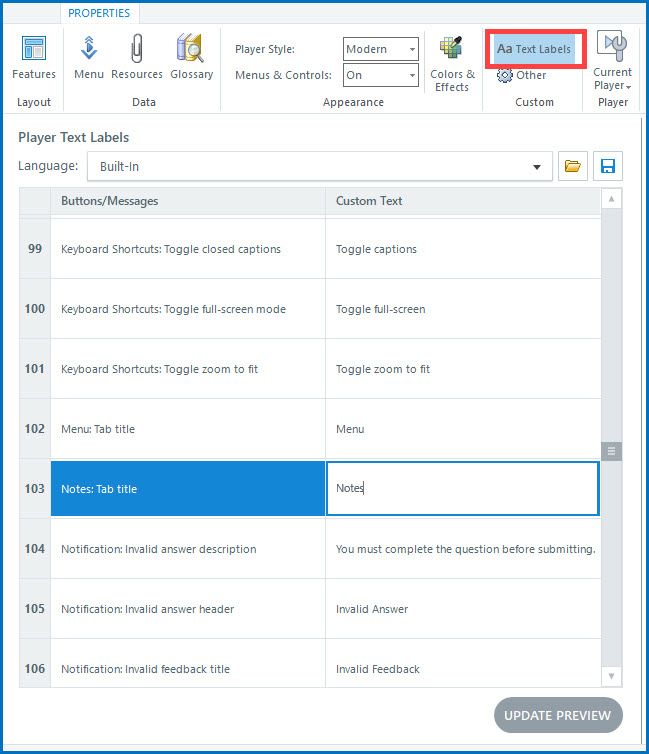Image resolution: width=649 pixels, height=754 pixels.
Task: Open the Language Built-In dropdown
Action: click(320, 166)
